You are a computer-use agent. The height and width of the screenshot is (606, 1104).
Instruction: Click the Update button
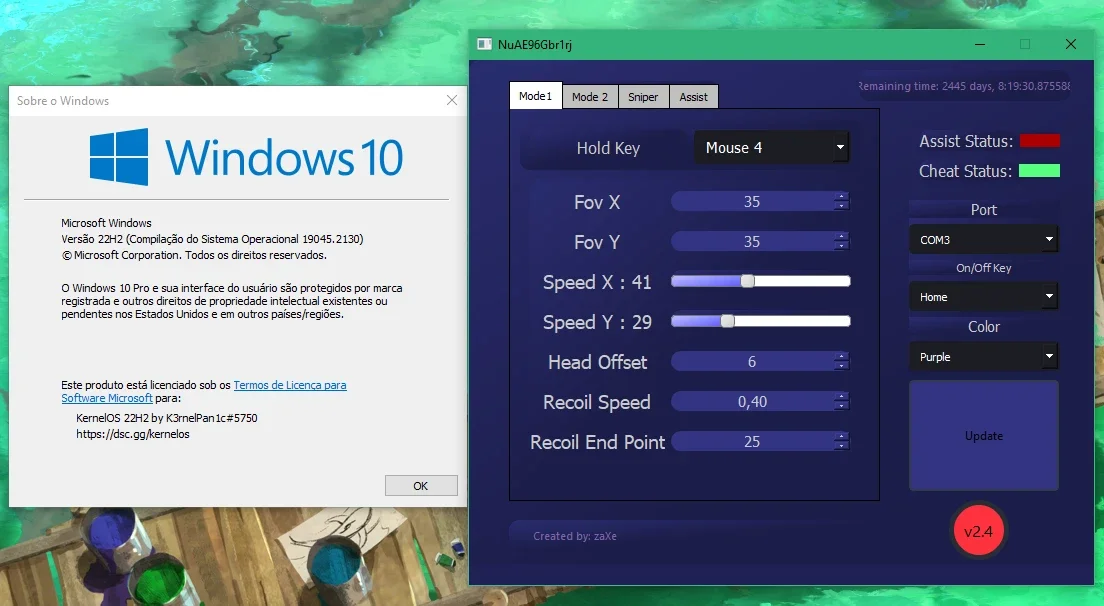pos(984,436)
